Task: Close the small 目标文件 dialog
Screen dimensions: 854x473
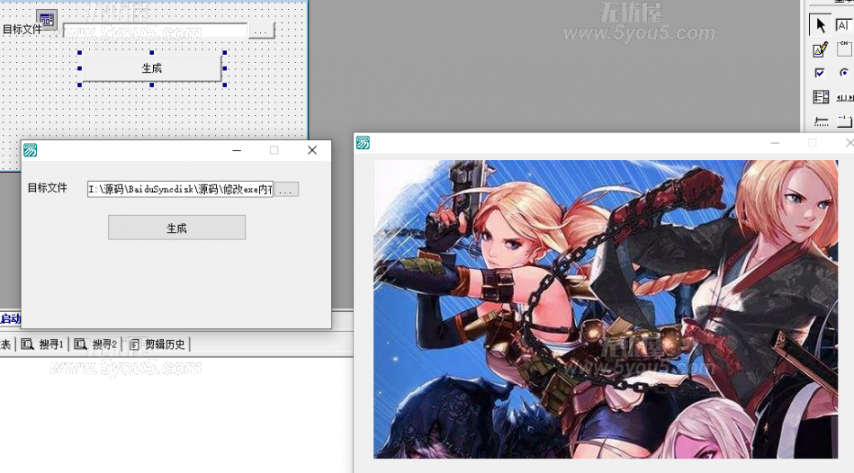Action: [312, 150]
